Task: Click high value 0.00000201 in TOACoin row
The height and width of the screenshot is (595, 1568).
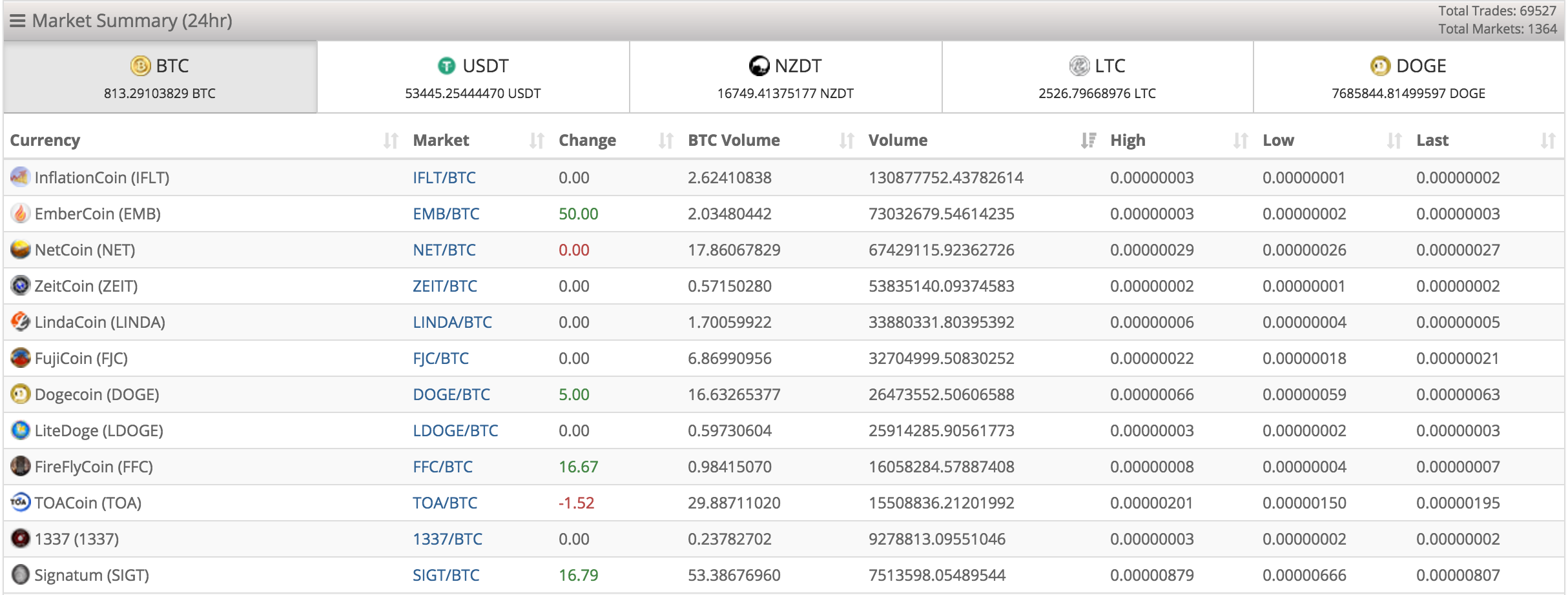Action: pyautogui.click(x=1152, y=503)
